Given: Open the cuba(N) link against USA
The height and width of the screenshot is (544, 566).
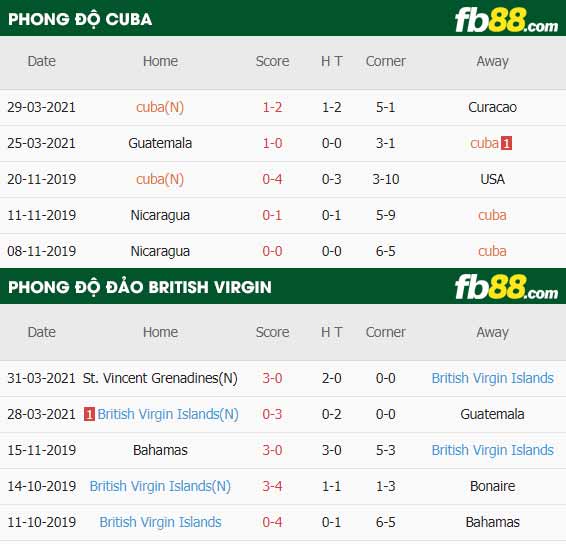Looking at the screenshot, I should [x=160, y=179].
